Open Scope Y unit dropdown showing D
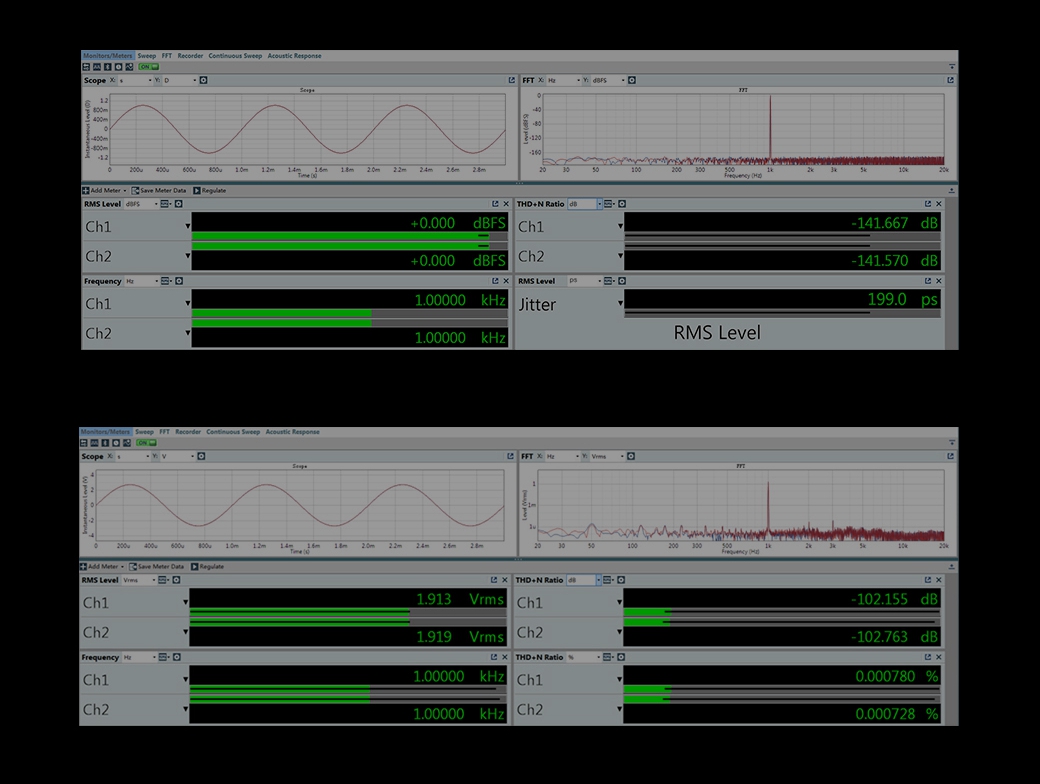 pos(180,80)
